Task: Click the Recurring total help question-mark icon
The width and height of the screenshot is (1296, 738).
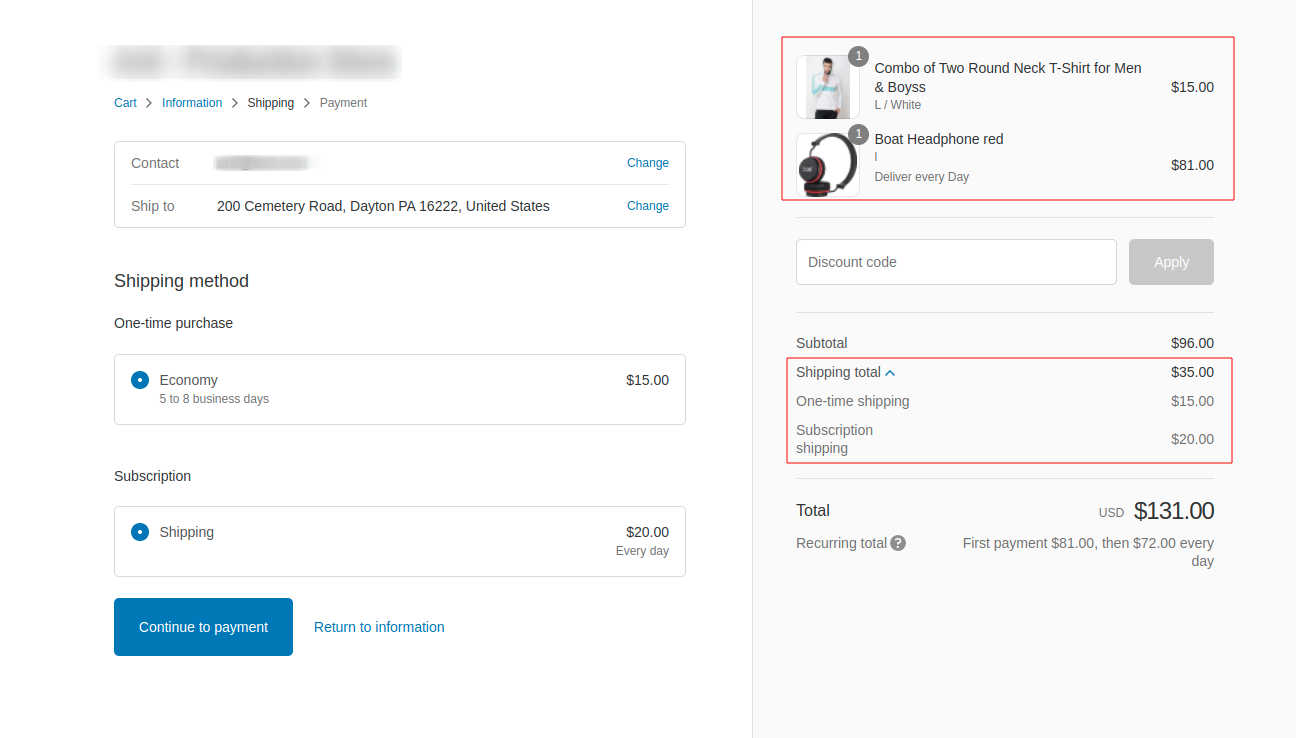Action: (898, 543)
